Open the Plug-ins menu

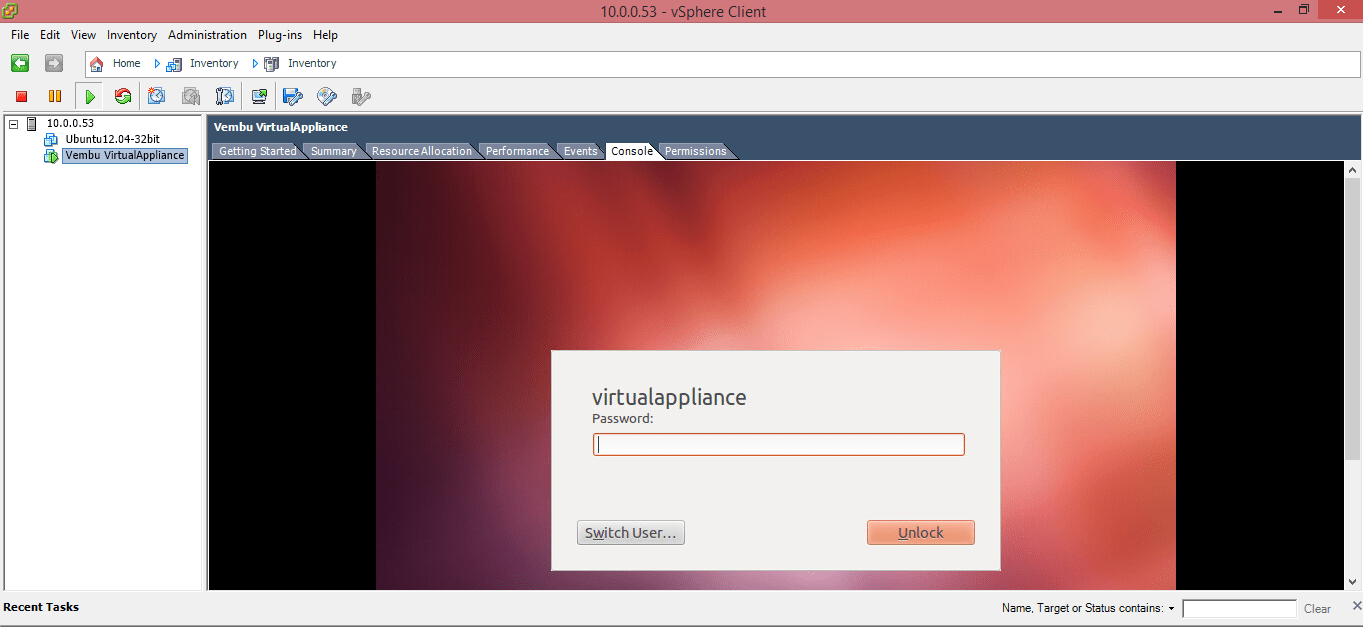tap(279, 34)
